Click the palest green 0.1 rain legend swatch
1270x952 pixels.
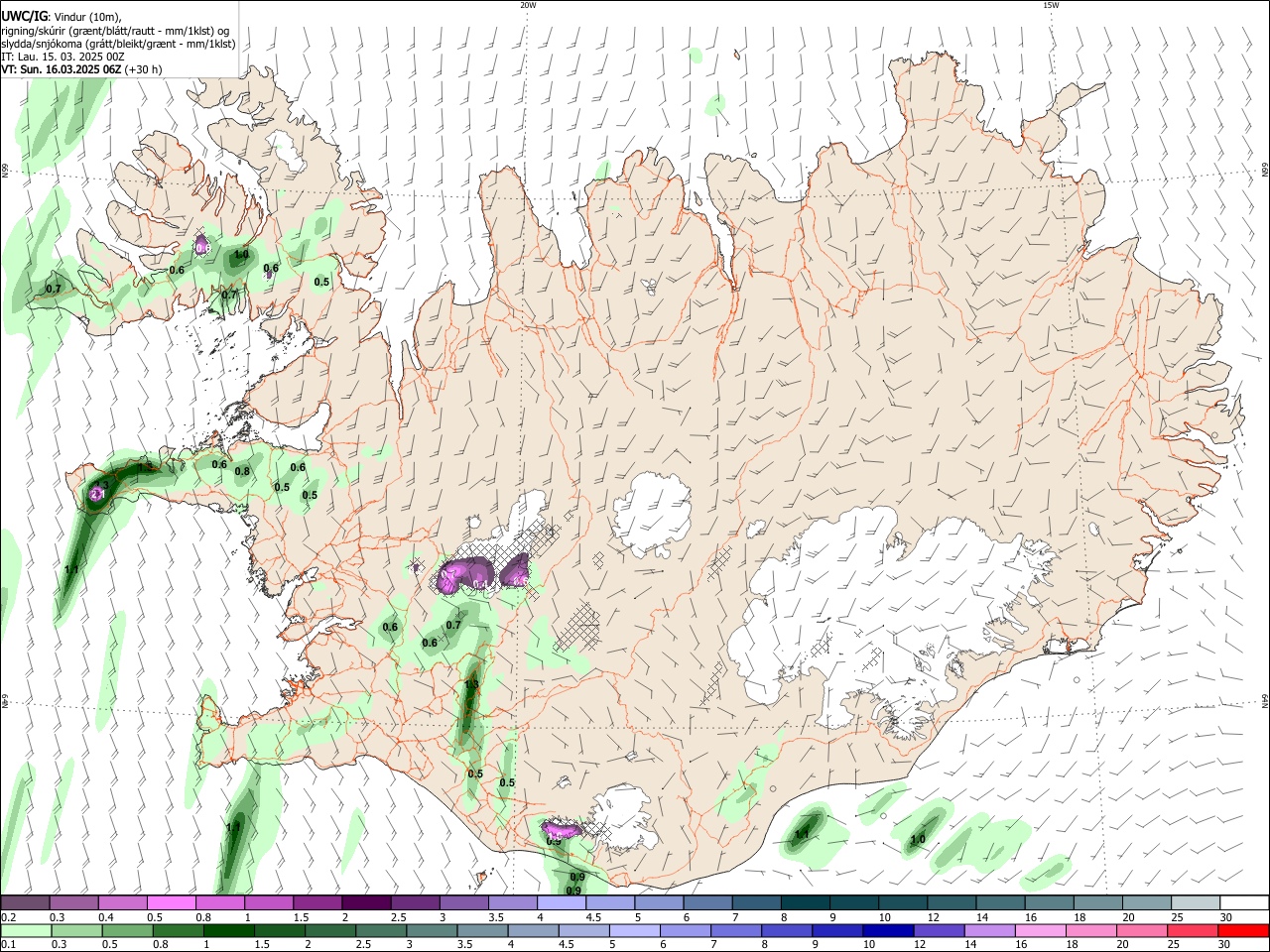click(26, 930)
